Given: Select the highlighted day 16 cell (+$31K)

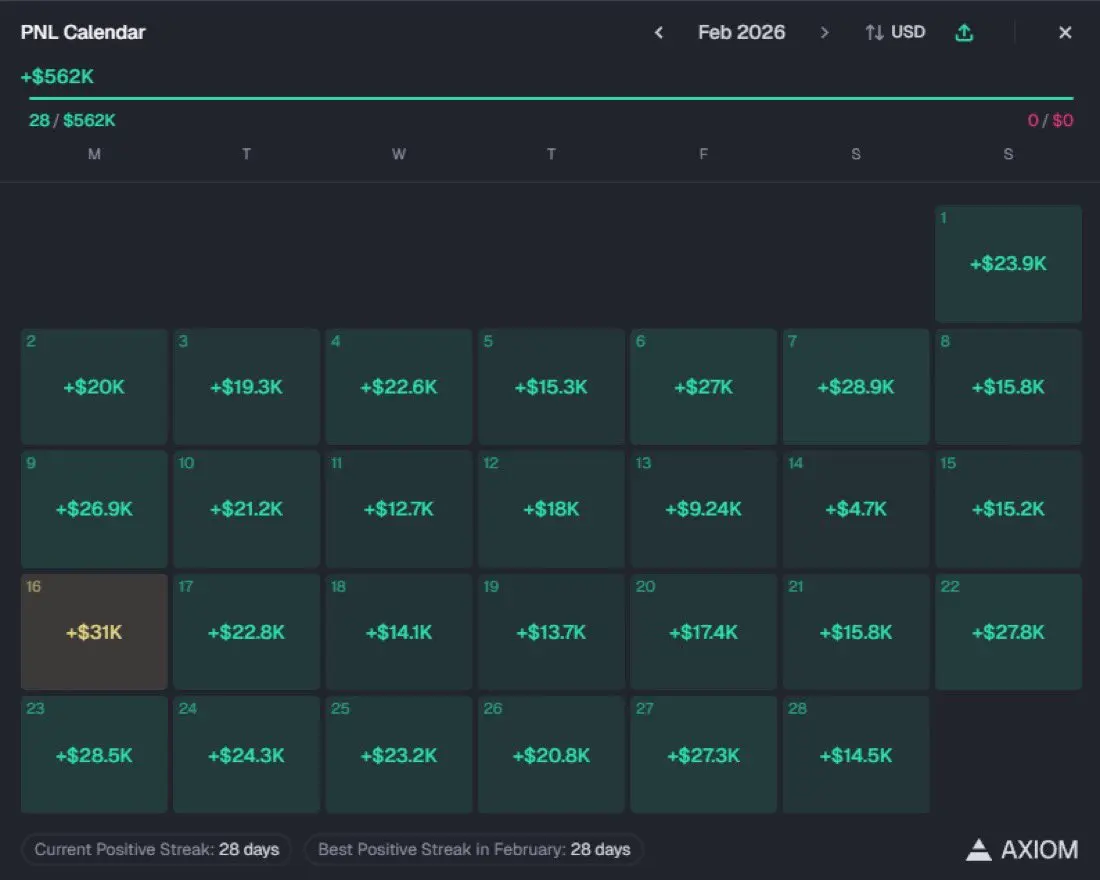Looking at the screenshot, I should (94, 631).
